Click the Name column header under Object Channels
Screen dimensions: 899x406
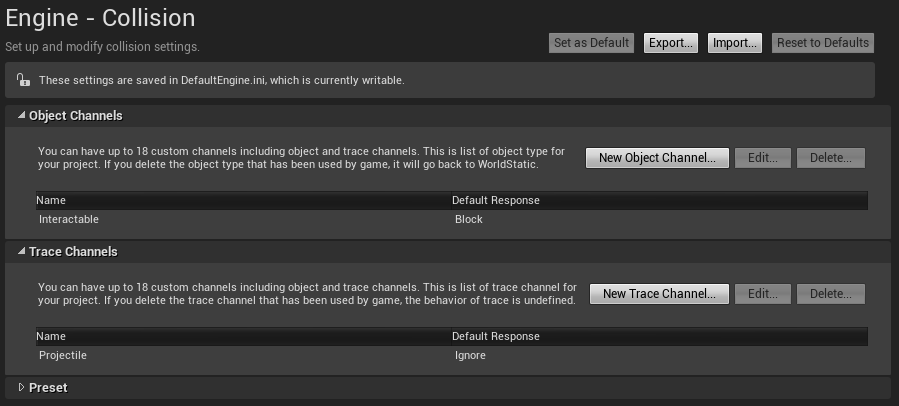51,200
